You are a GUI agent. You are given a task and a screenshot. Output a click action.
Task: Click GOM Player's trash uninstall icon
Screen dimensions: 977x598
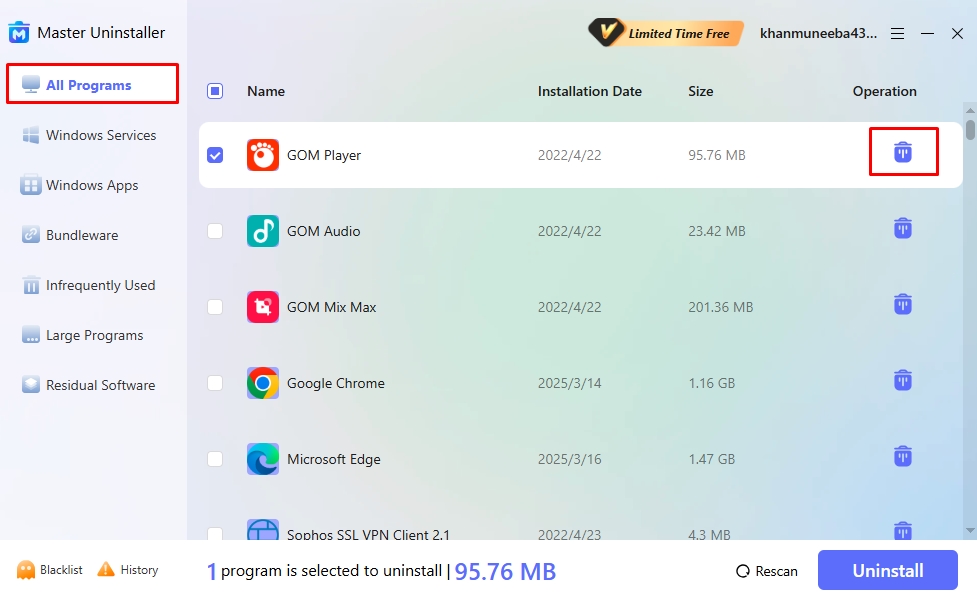tap(903, 151)
